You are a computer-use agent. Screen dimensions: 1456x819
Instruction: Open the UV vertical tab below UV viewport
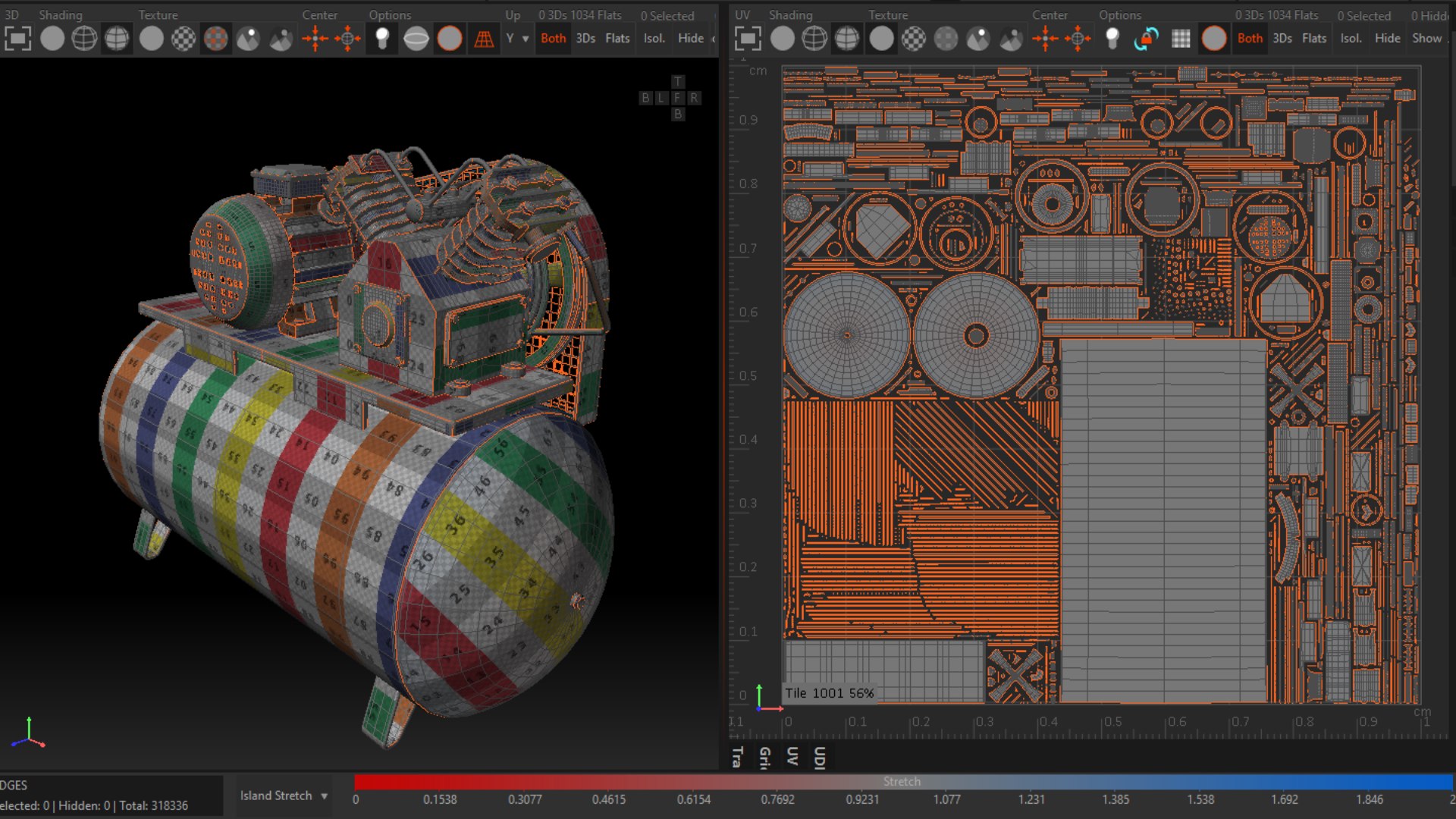click(x=792, y=757)
